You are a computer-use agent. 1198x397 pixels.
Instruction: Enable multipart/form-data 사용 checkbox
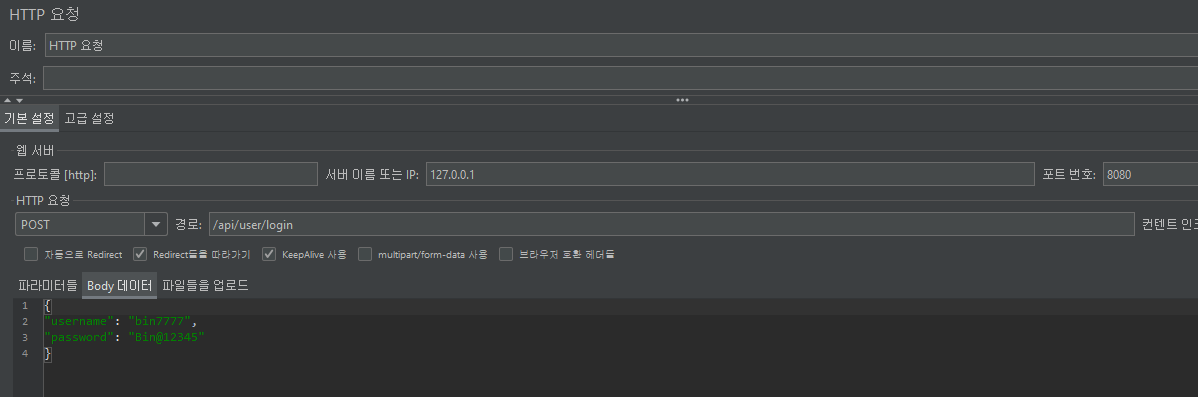pyautogui.click(x=365, y=254)
